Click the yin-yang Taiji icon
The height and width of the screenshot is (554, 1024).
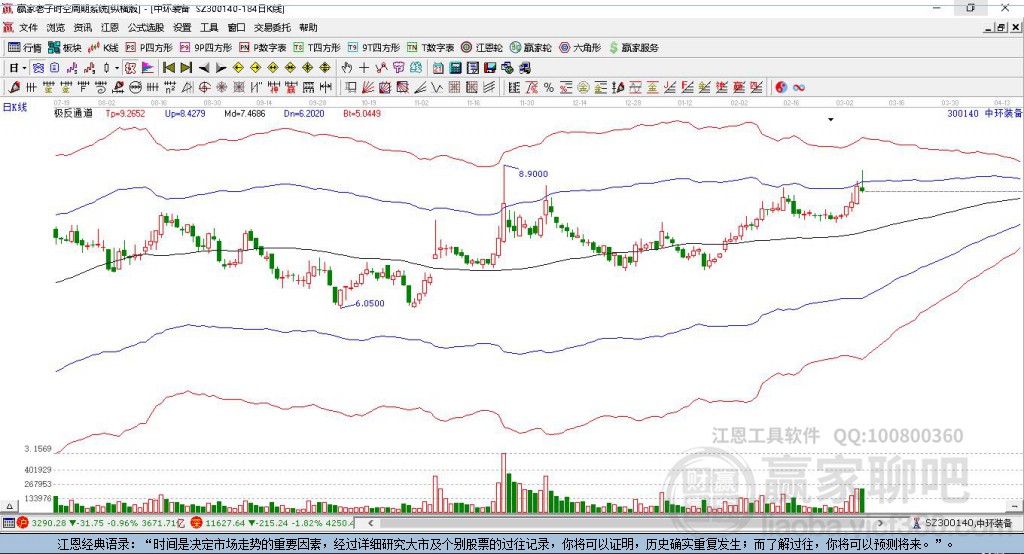(x=781, y=87)
